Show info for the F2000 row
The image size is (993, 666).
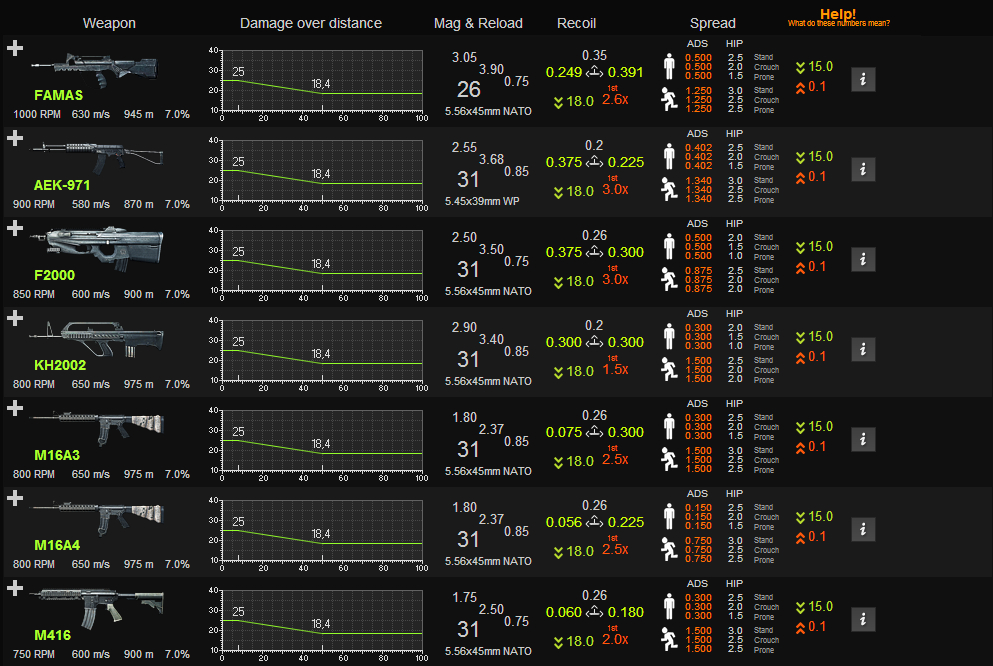point(863,259)
